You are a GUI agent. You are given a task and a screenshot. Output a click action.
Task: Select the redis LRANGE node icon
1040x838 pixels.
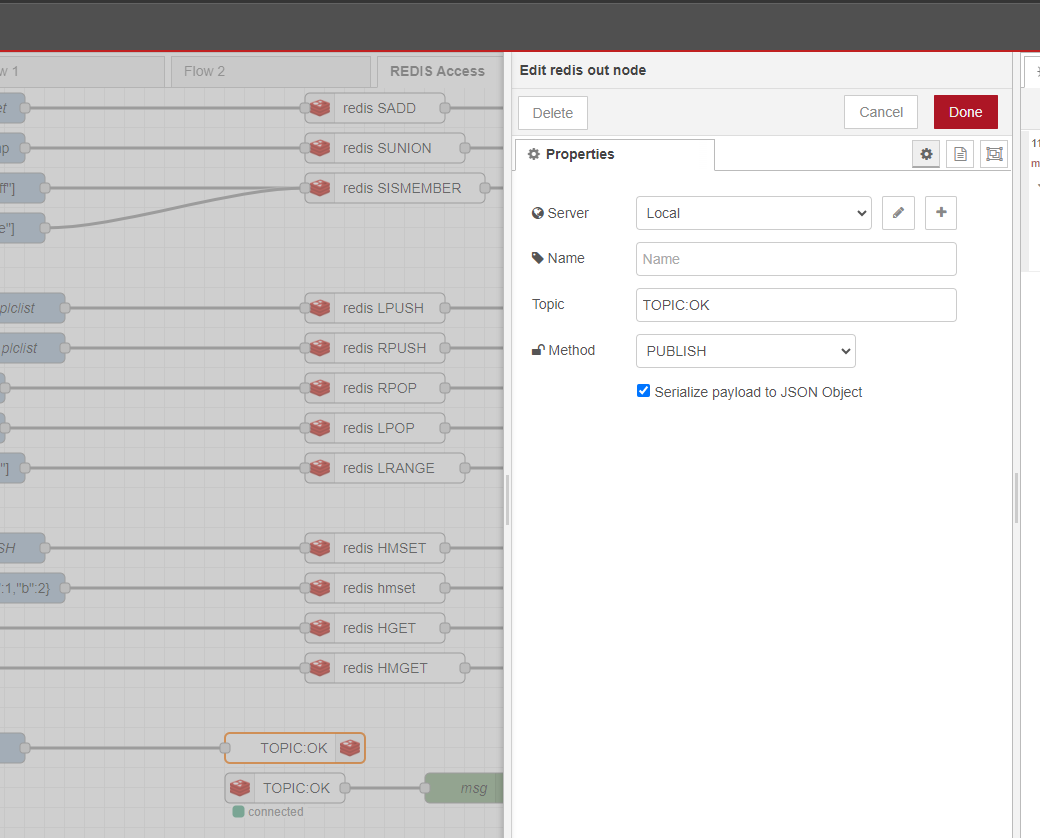tap(320, 468)
